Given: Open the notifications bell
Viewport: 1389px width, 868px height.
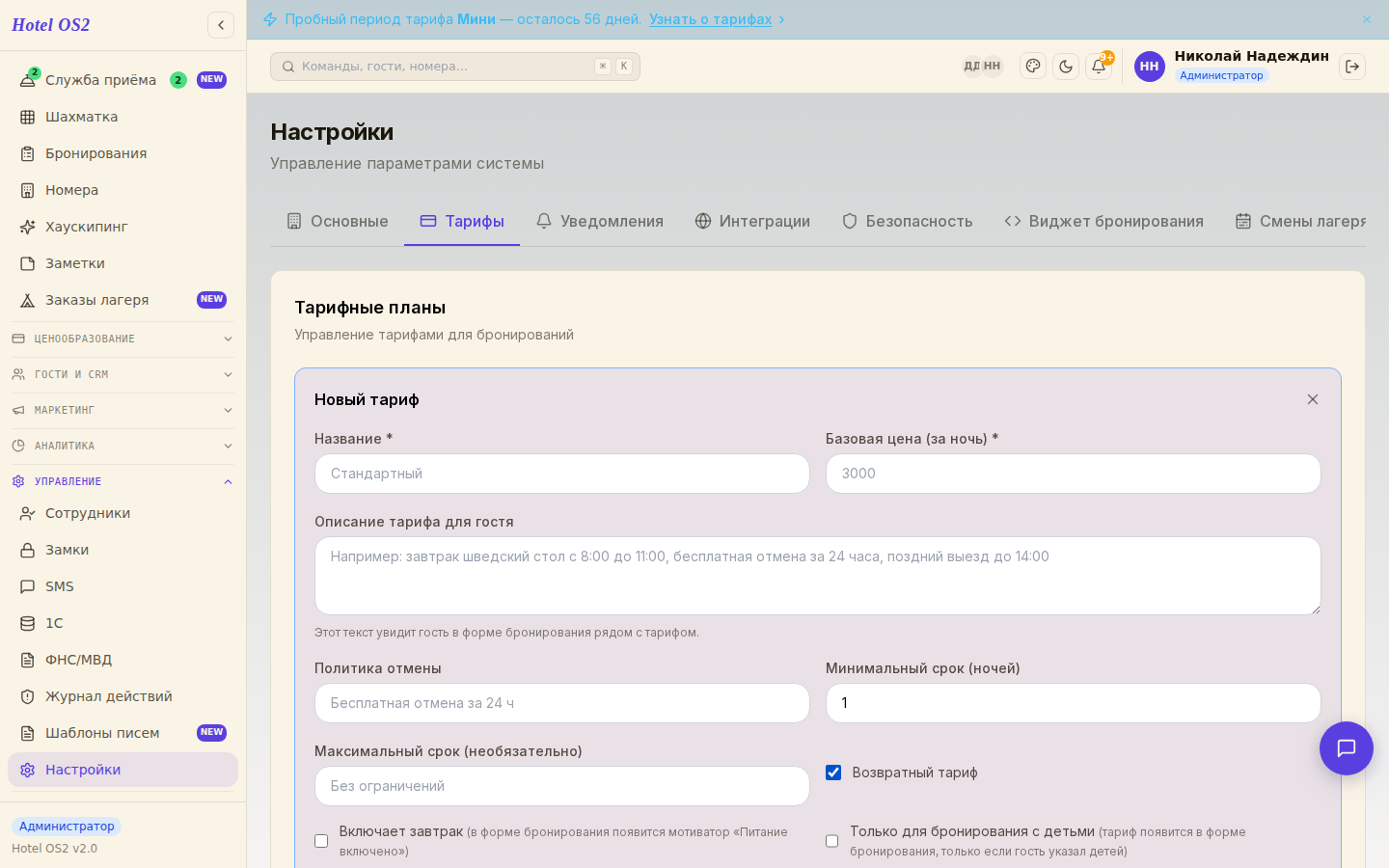Looking at the screenshot, I should pyautogui.click(x=1099, y=67).
